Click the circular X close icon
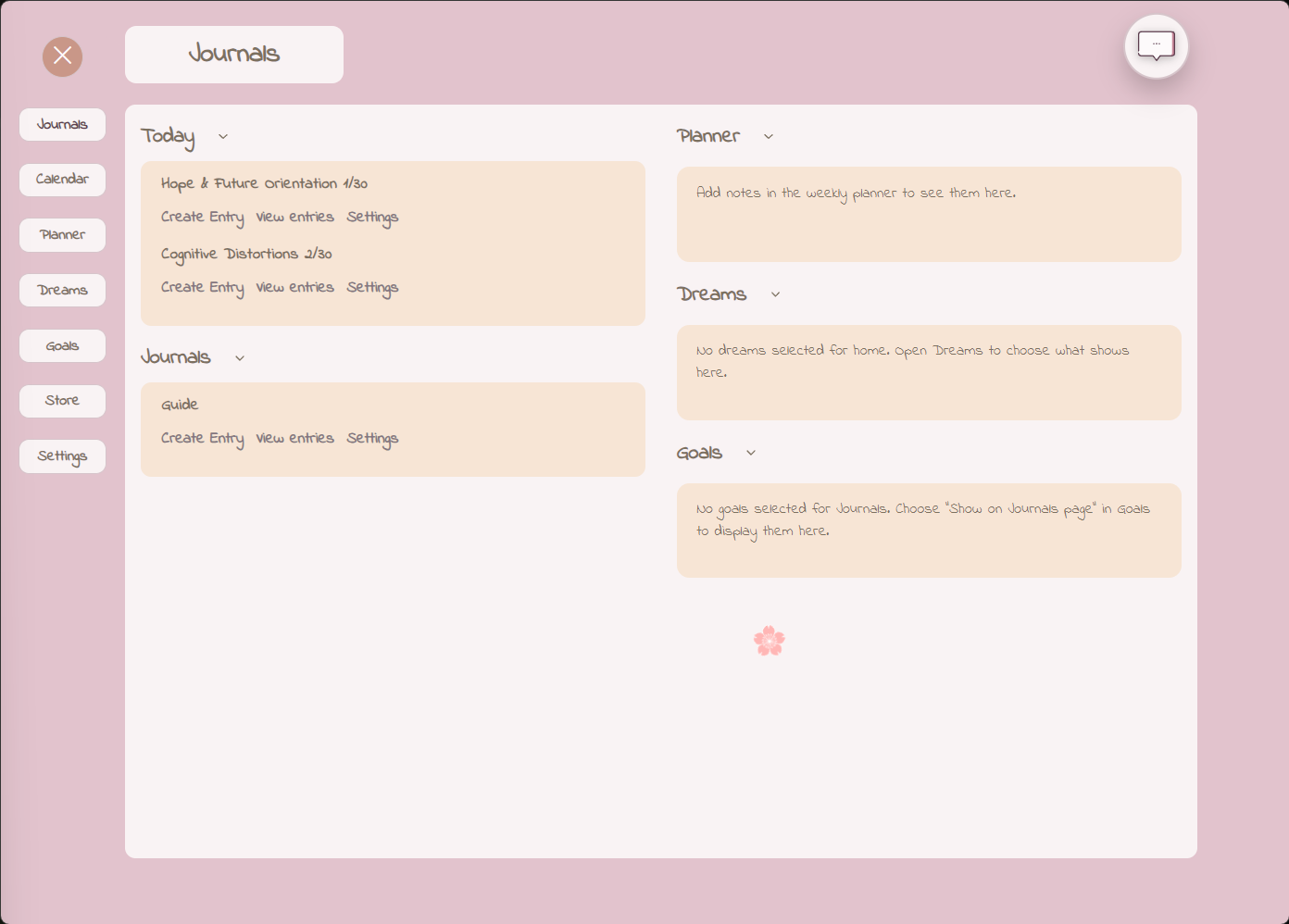The image size is (1289, 924). (61, 56)
